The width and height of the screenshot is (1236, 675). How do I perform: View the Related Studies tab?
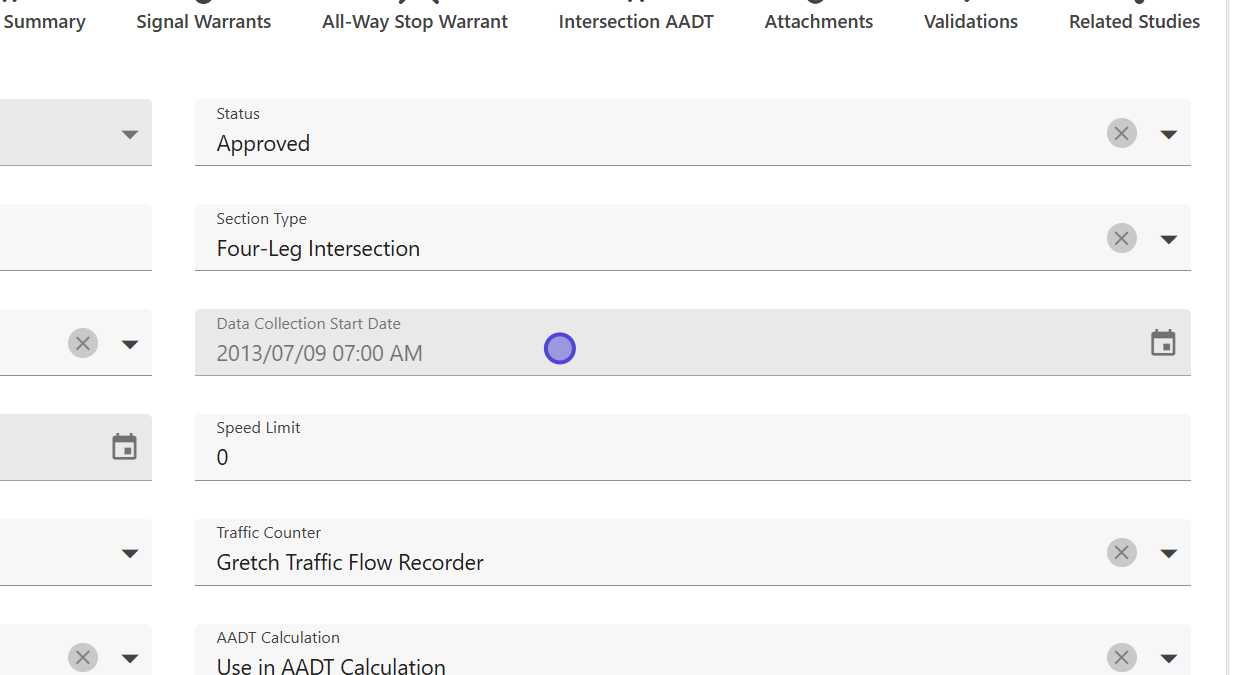[1134, 22]
